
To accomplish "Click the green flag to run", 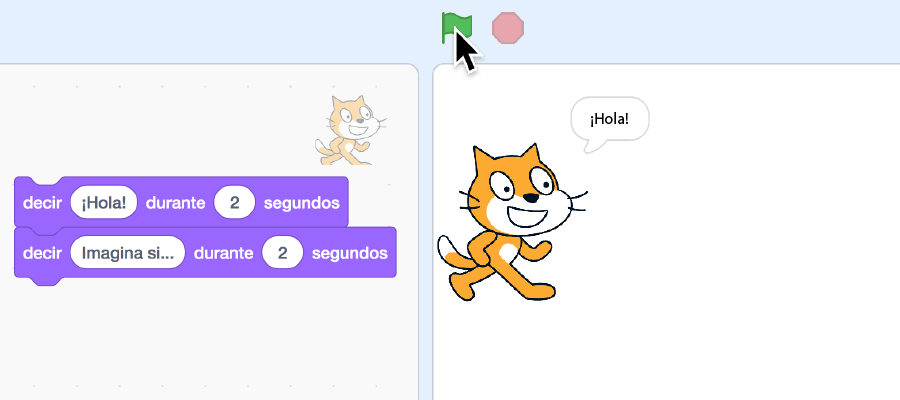I will point(456,27).
